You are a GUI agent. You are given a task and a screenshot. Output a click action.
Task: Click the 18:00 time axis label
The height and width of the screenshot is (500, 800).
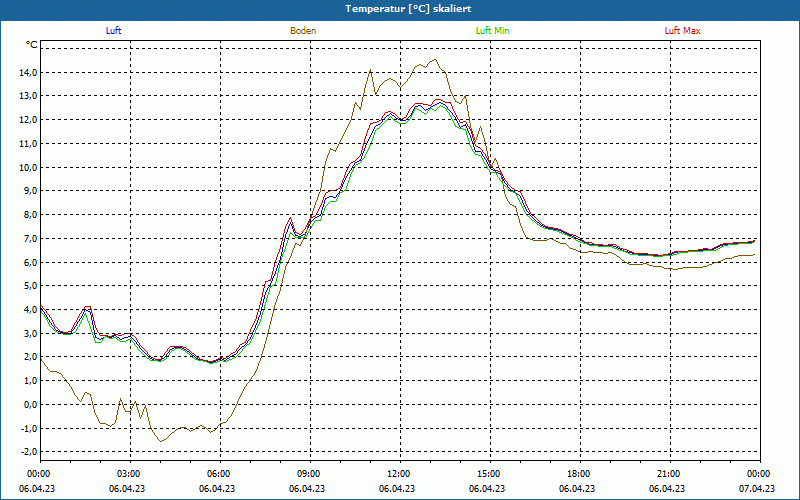tap(577, 474)
